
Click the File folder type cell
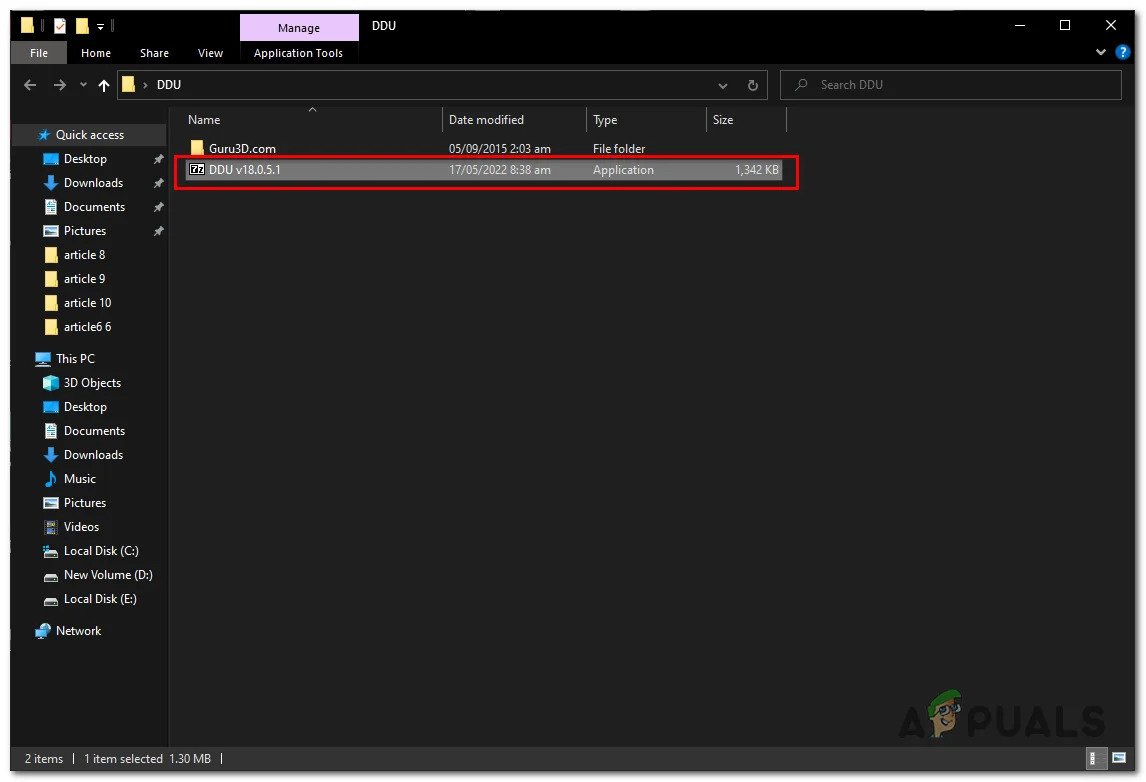[x=619, y=148]
